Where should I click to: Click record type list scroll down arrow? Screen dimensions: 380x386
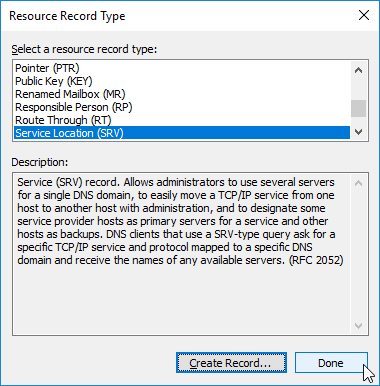pyautogui.click(x=359, y=132)
